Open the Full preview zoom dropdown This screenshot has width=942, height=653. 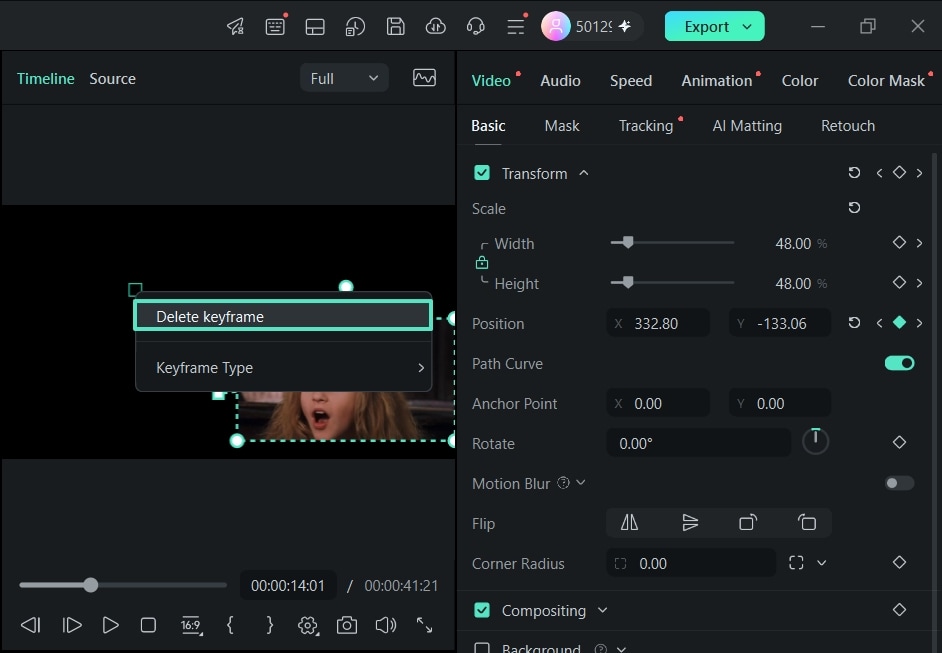click(344, 78)
